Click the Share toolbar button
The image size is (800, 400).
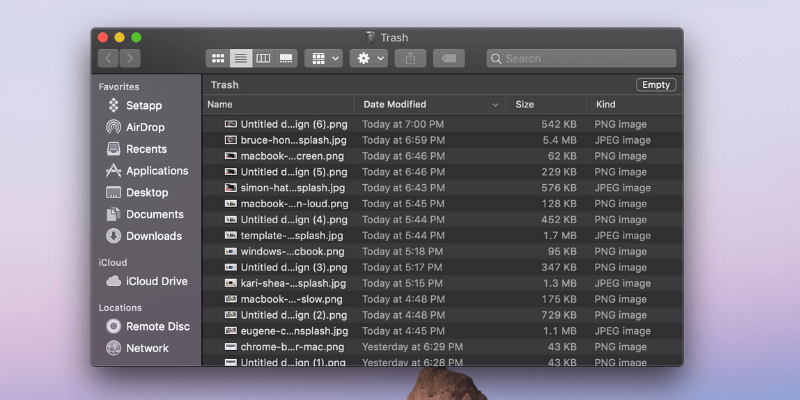(410, 58)
